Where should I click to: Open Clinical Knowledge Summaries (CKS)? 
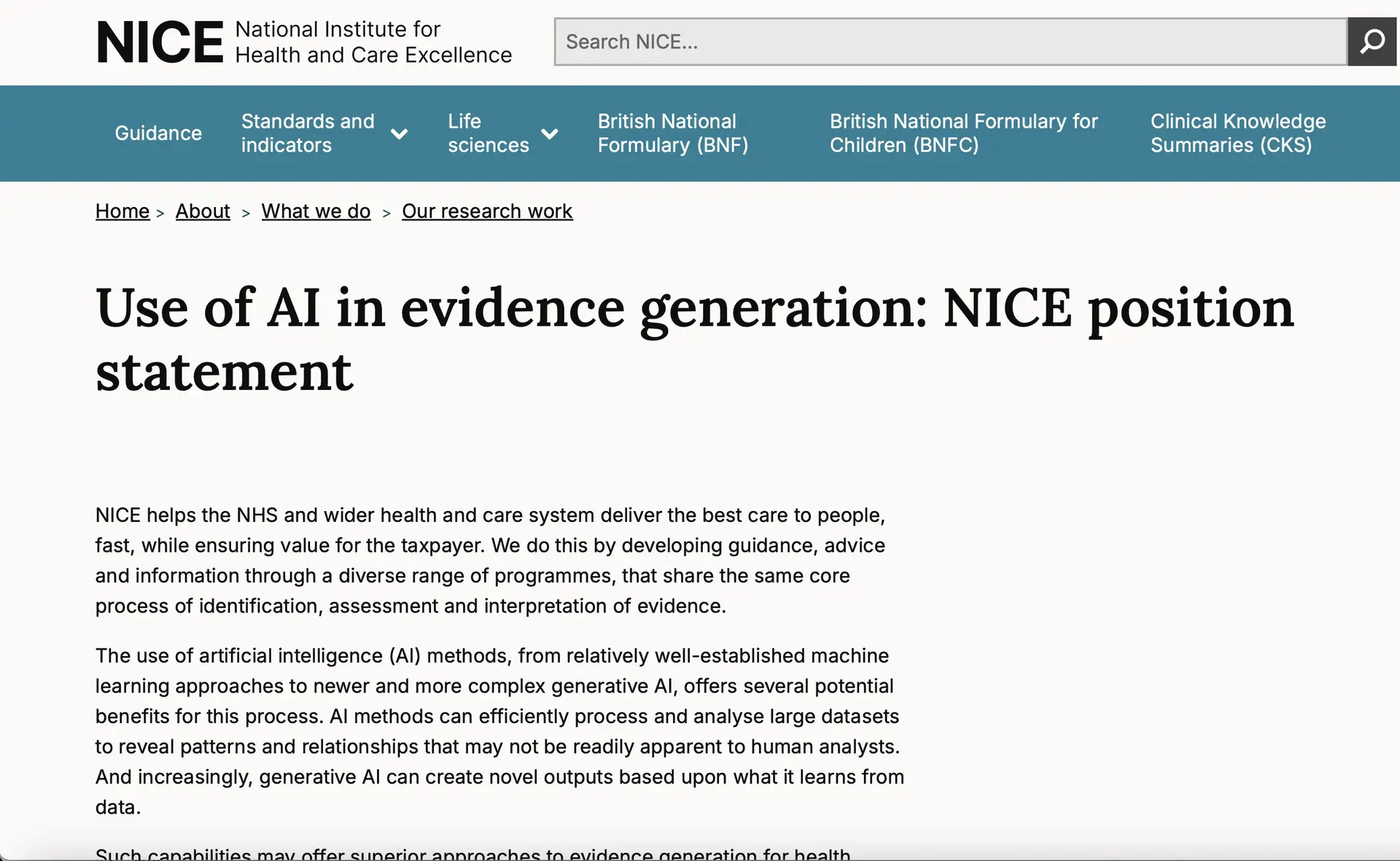1238,133
